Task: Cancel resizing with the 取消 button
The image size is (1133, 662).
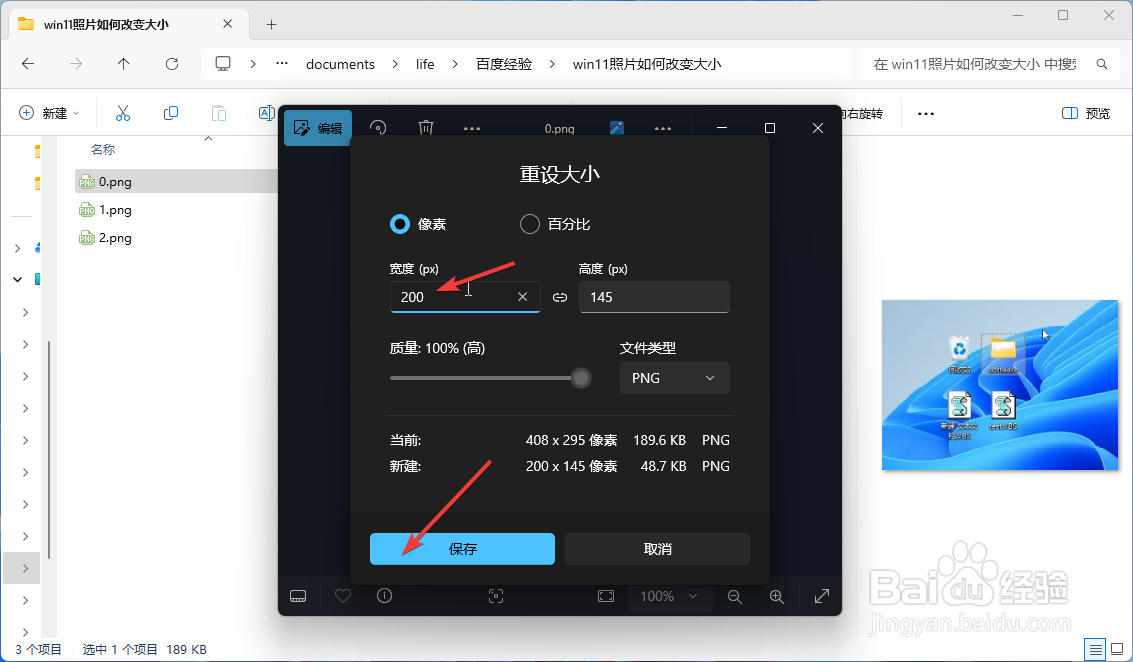Action: coord(657,548)
